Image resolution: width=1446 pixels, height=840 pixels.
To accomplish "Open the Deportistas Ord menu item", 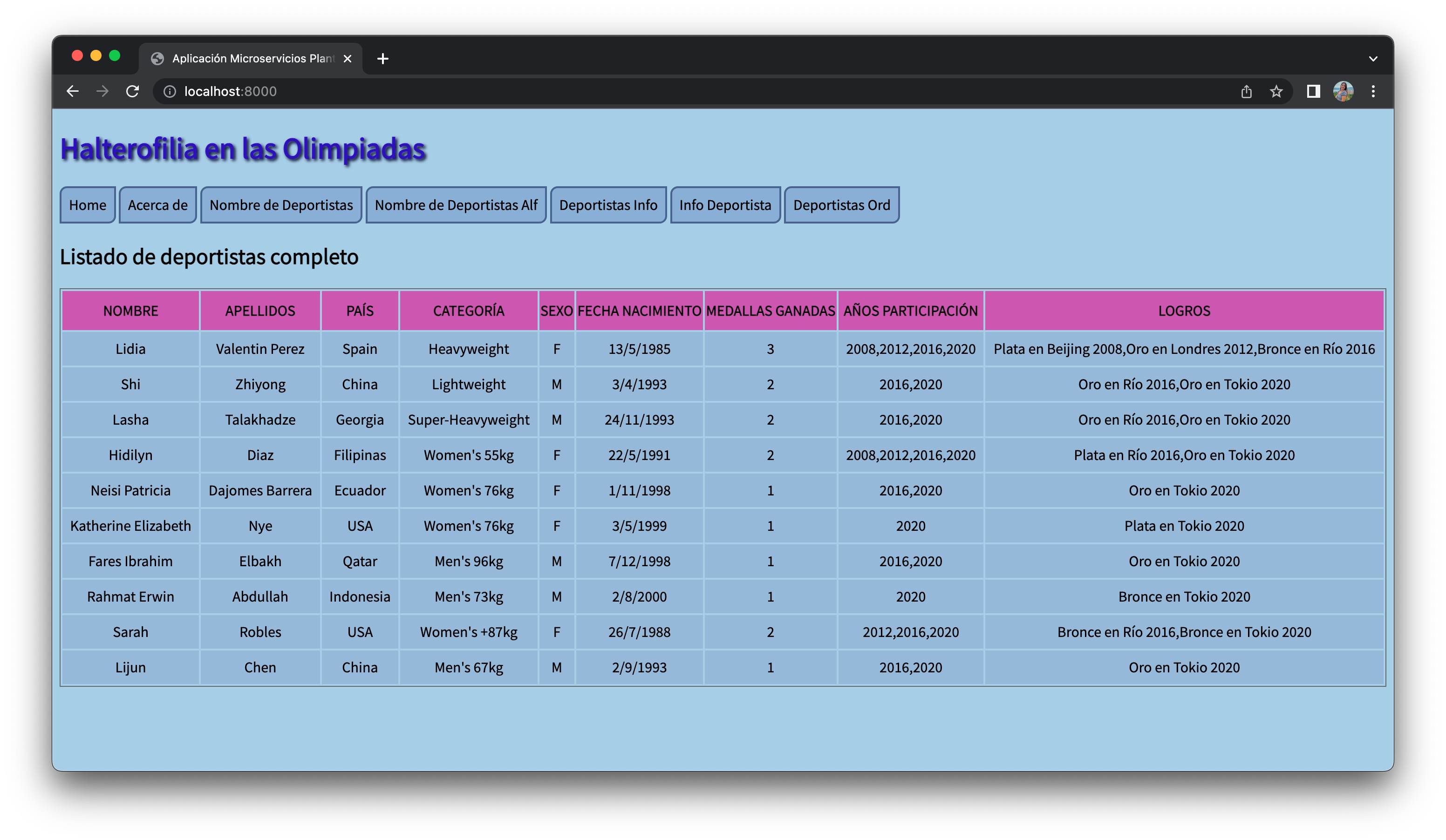I will 841,205.
